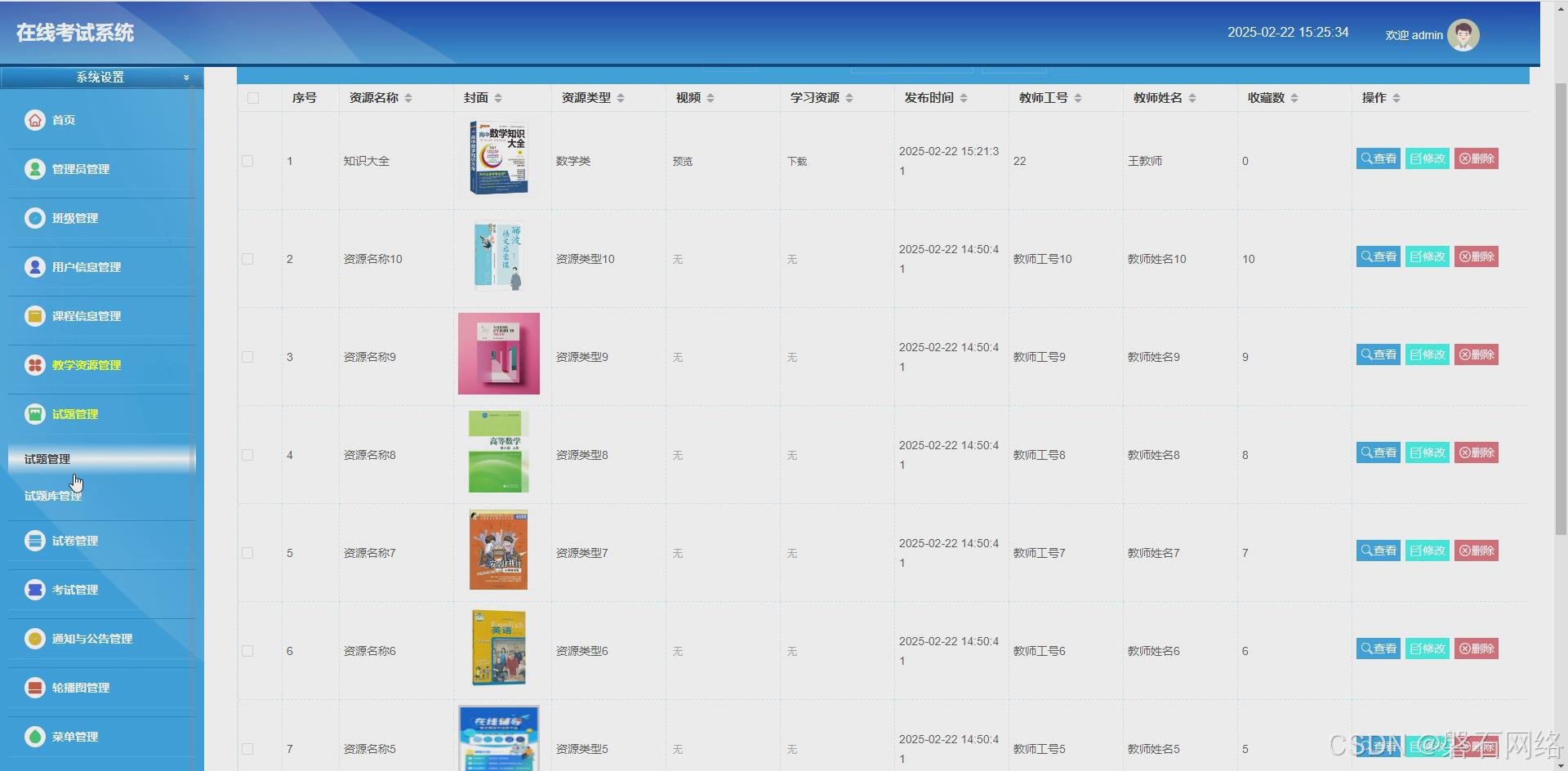Check the row checkbox for 资源名称7
This screenshot has width=1568, height=771.
coord(247,553)
